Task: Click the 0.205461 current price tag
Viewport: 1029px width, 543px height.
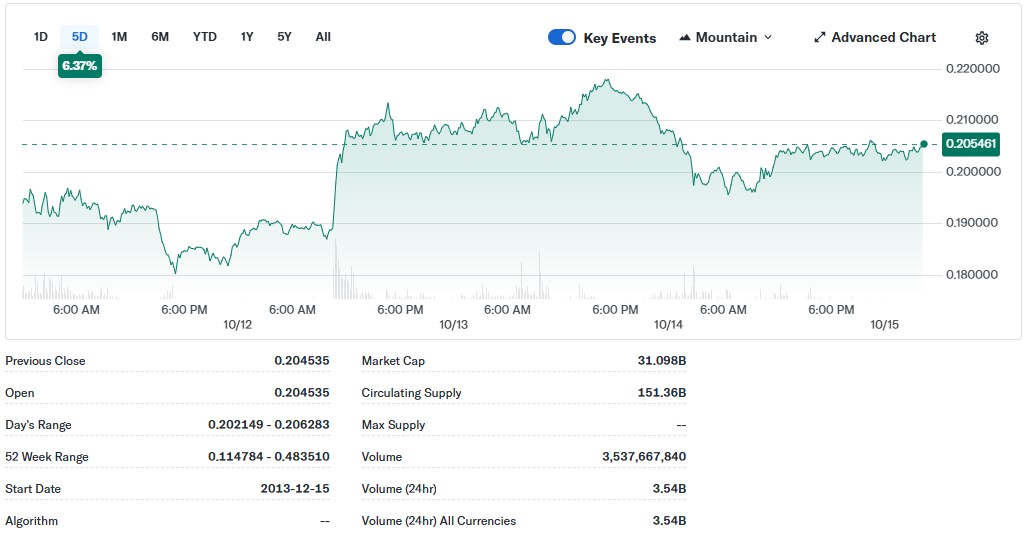Action: pyautogui.click(x=970, y=144)
